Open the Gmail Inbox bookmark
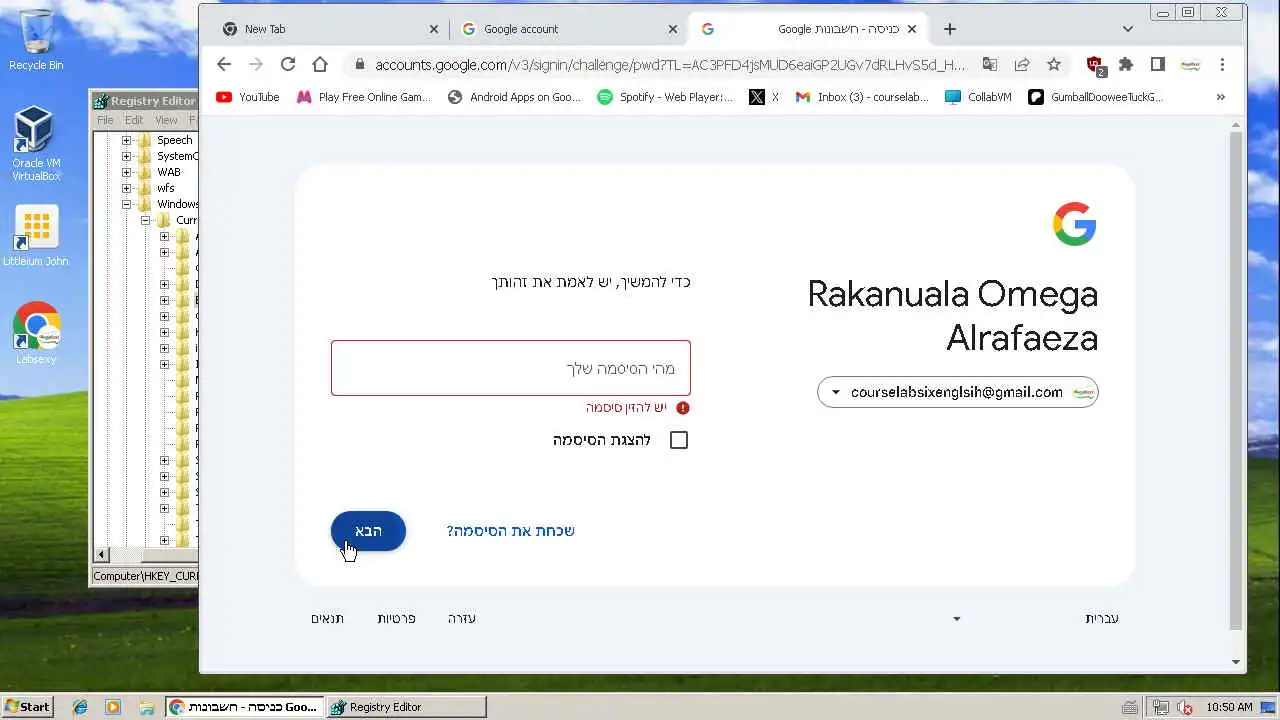 click(x=862, y=97)
